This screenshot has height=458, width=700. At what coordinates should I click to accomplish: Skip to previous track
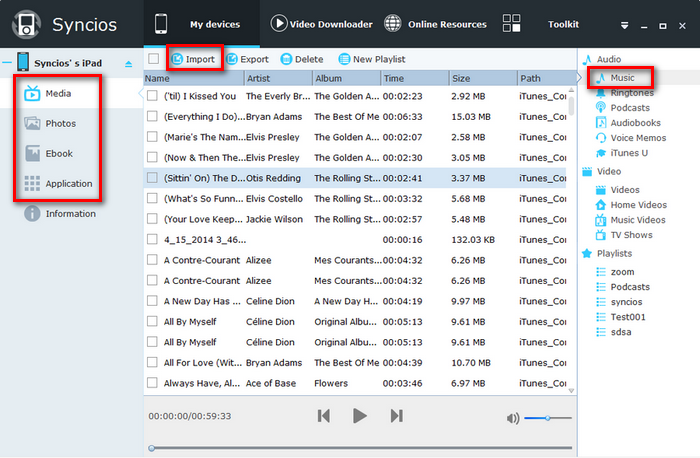click(324, 416)
